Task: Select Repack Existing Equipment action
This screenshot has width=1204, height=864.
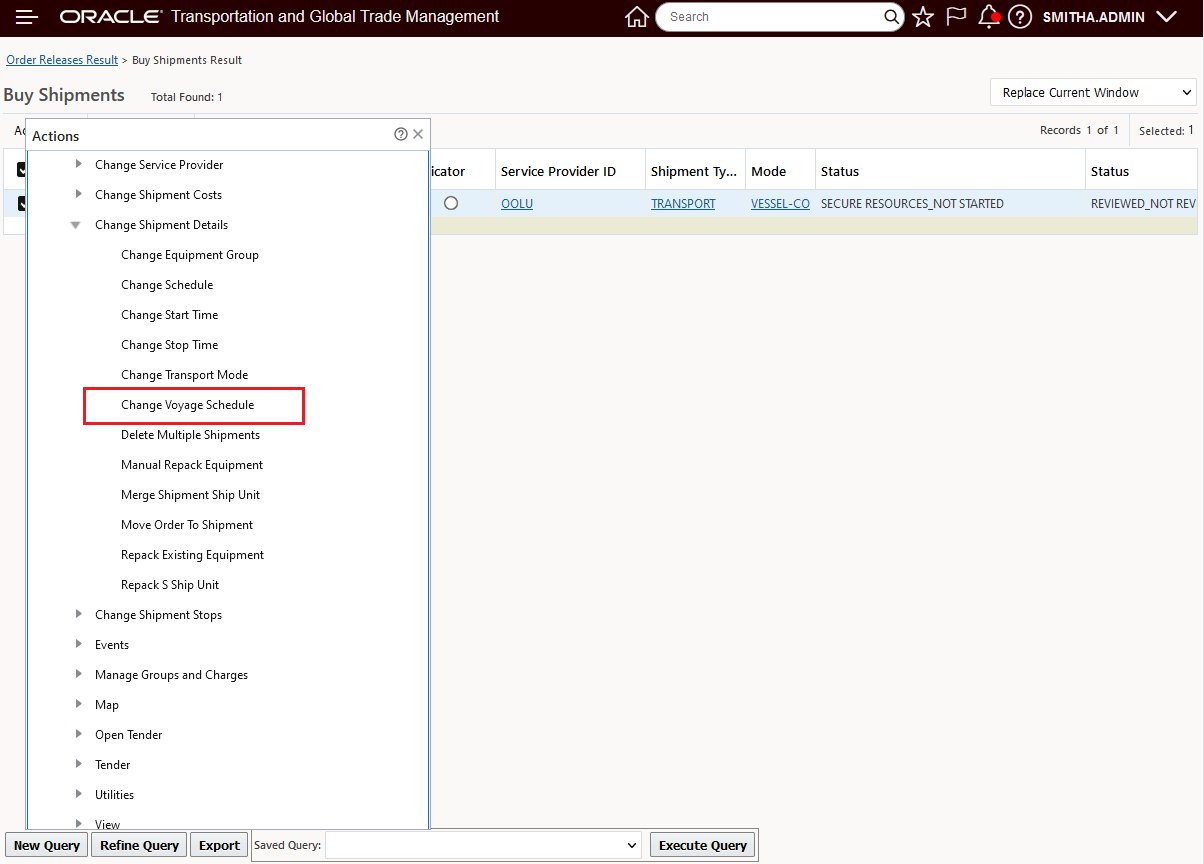Action: tap(193, 555)
